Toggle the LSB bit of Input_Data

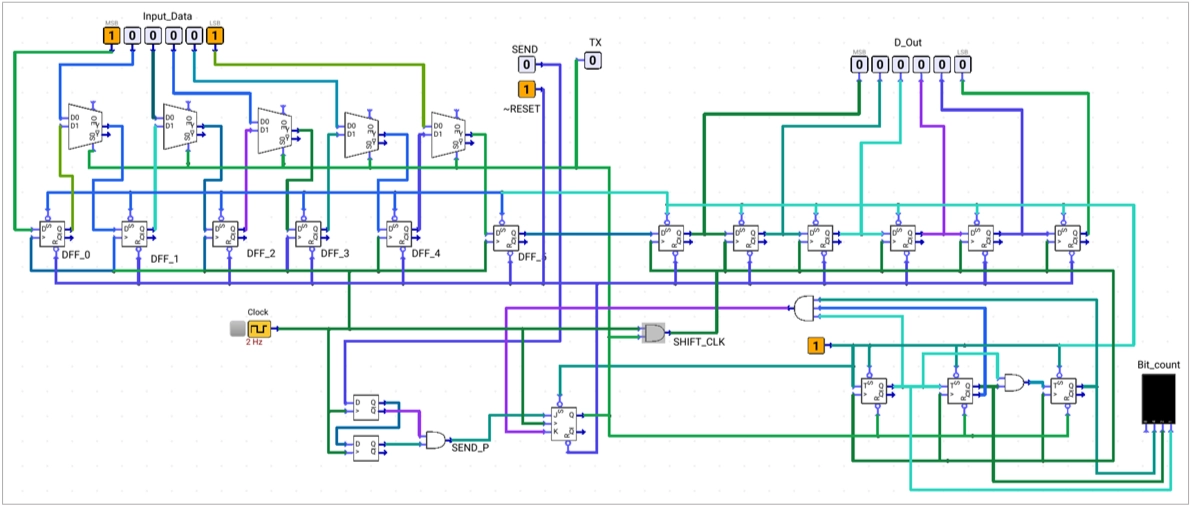(x=215, y=35)
